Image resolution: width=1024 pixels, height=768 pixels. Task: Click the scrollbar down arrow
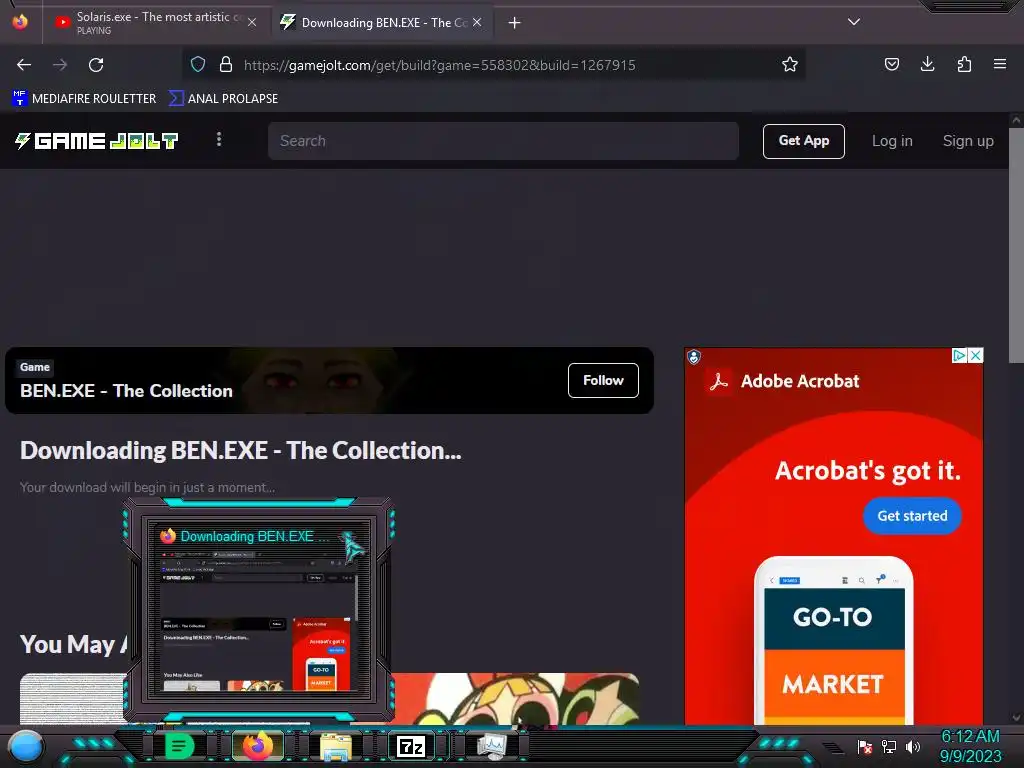point(1016,718)
